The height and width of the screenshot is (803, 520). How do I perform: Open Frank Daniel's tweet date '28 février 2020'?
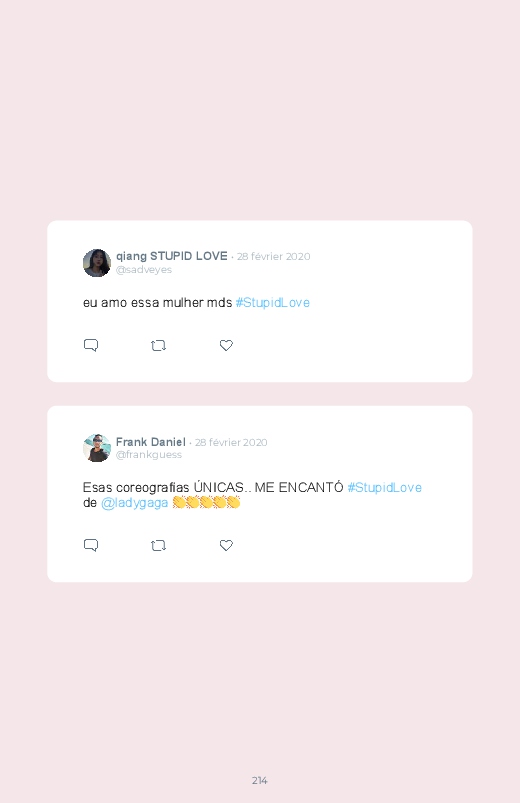point(231,442)
